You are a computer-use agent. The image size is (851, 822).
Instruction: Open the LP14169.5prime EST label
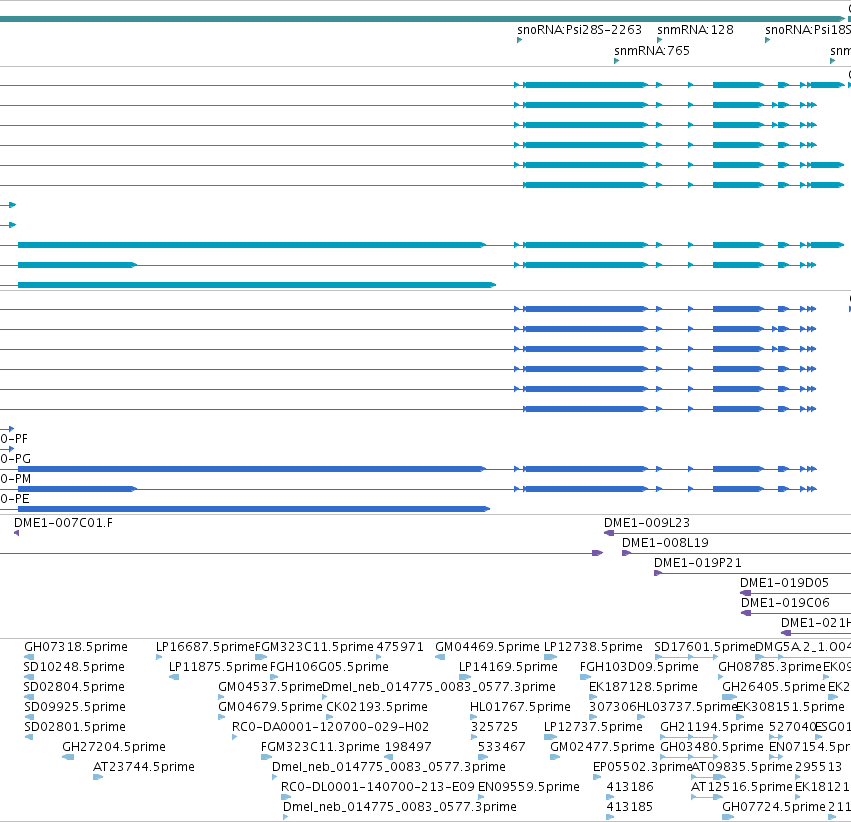click(508, 667)
